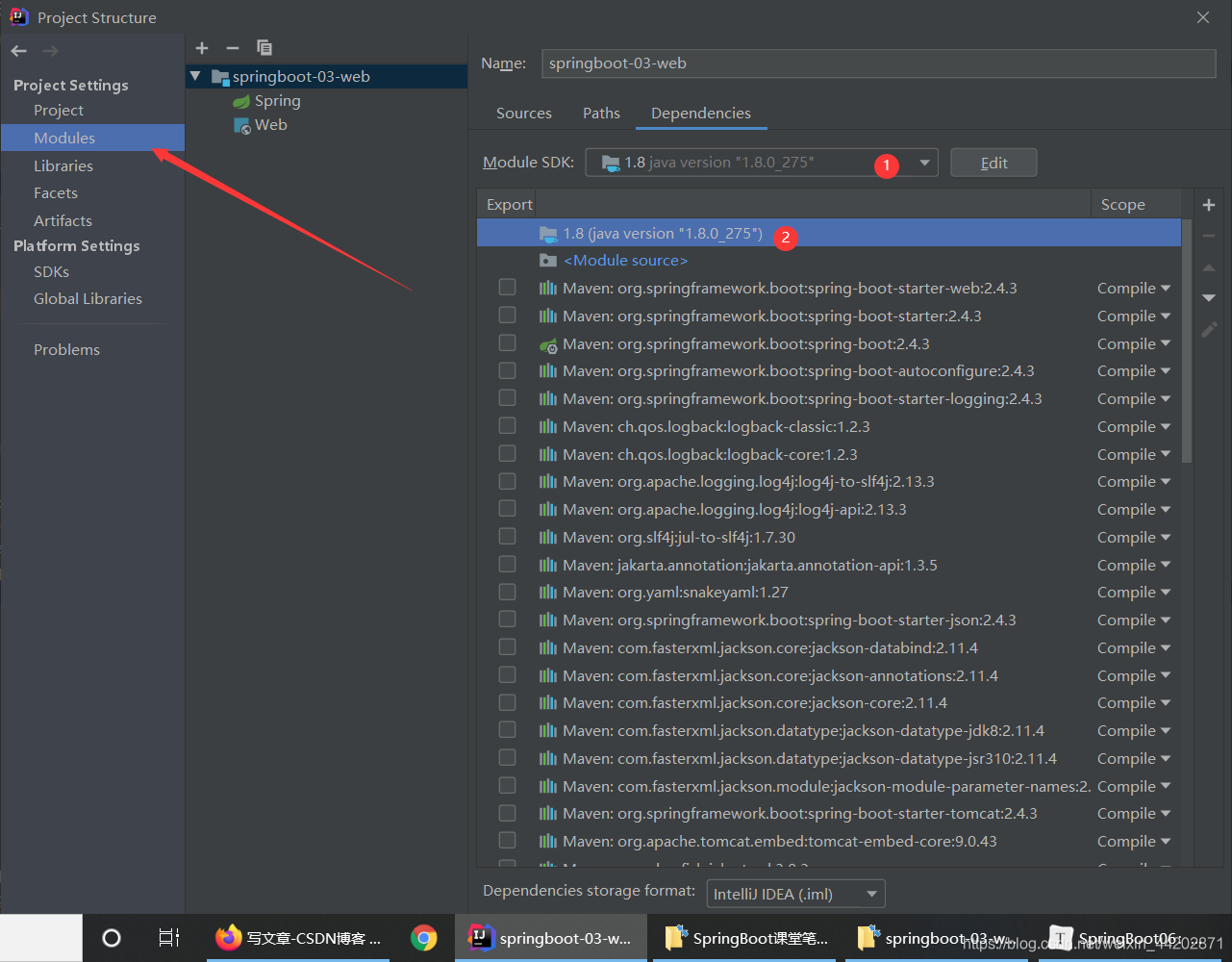
Task: Click the forward navigation arrow
Action: (50, 51)
